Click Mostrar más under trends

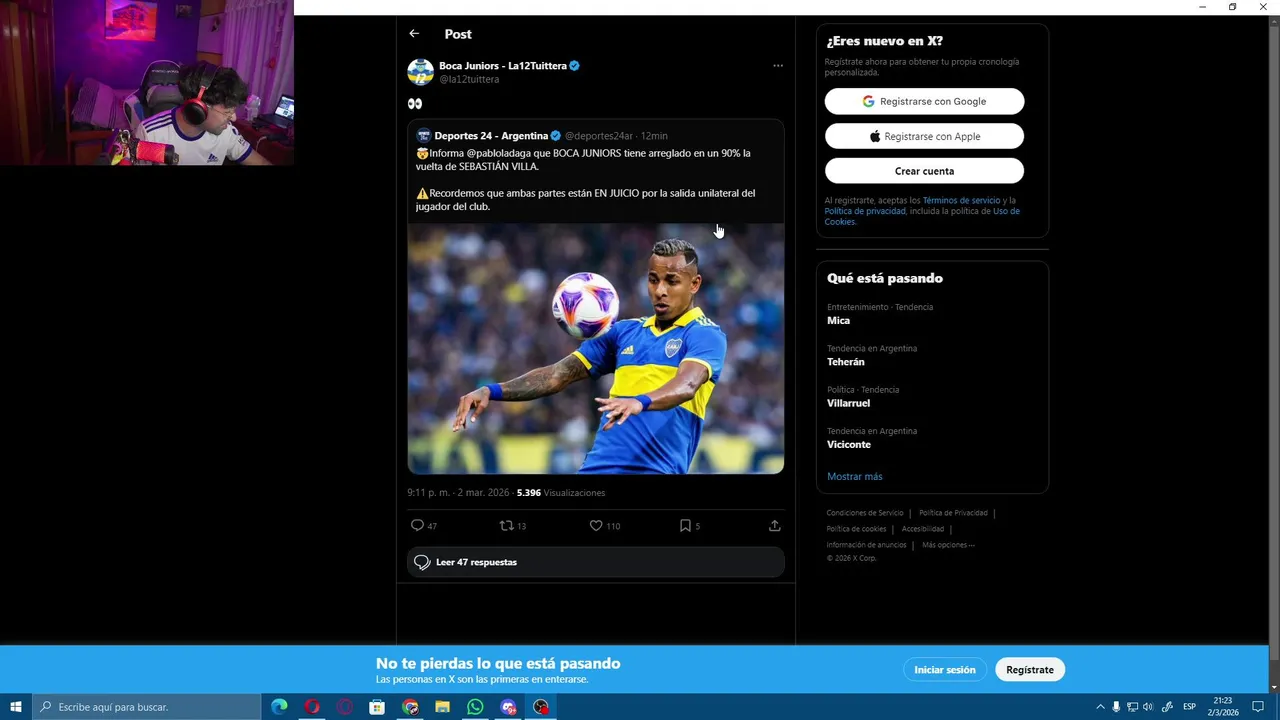pyautogui.click(x=855, y=477)
